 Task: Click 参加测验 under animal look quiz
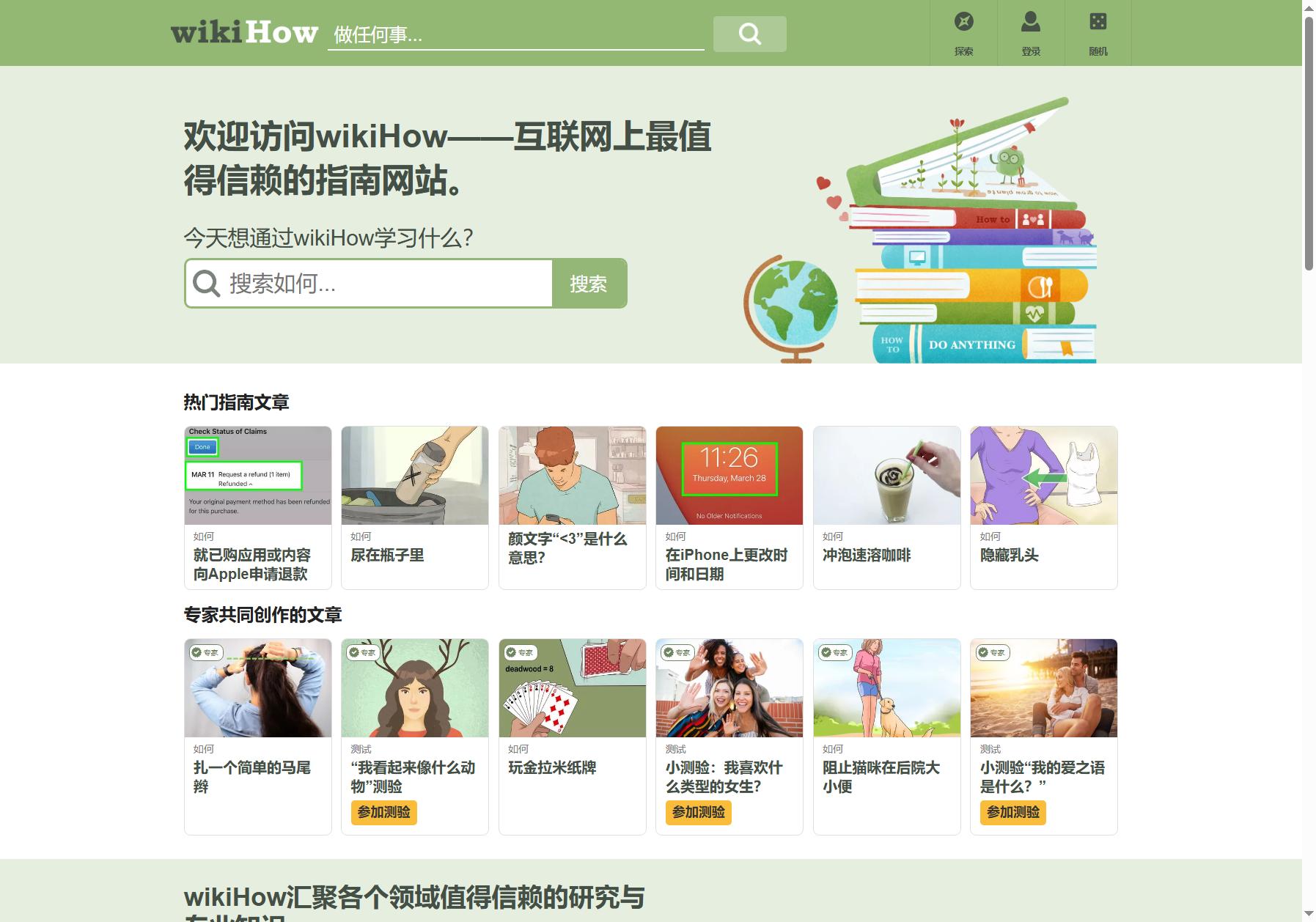(x=384, y=812)
